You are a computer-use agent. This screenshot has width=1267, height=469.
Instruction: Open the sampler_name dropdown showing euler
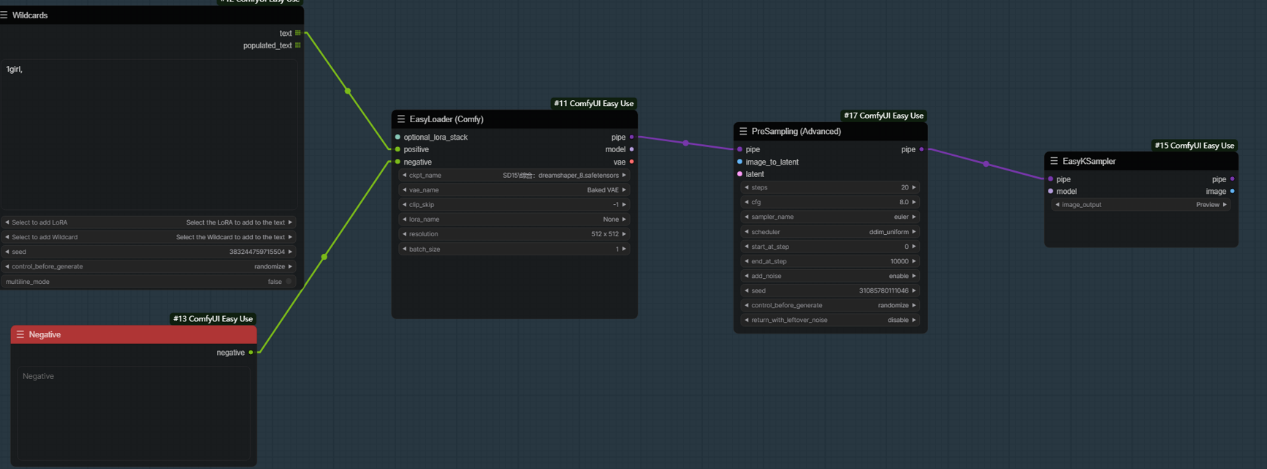click(828, 216)
